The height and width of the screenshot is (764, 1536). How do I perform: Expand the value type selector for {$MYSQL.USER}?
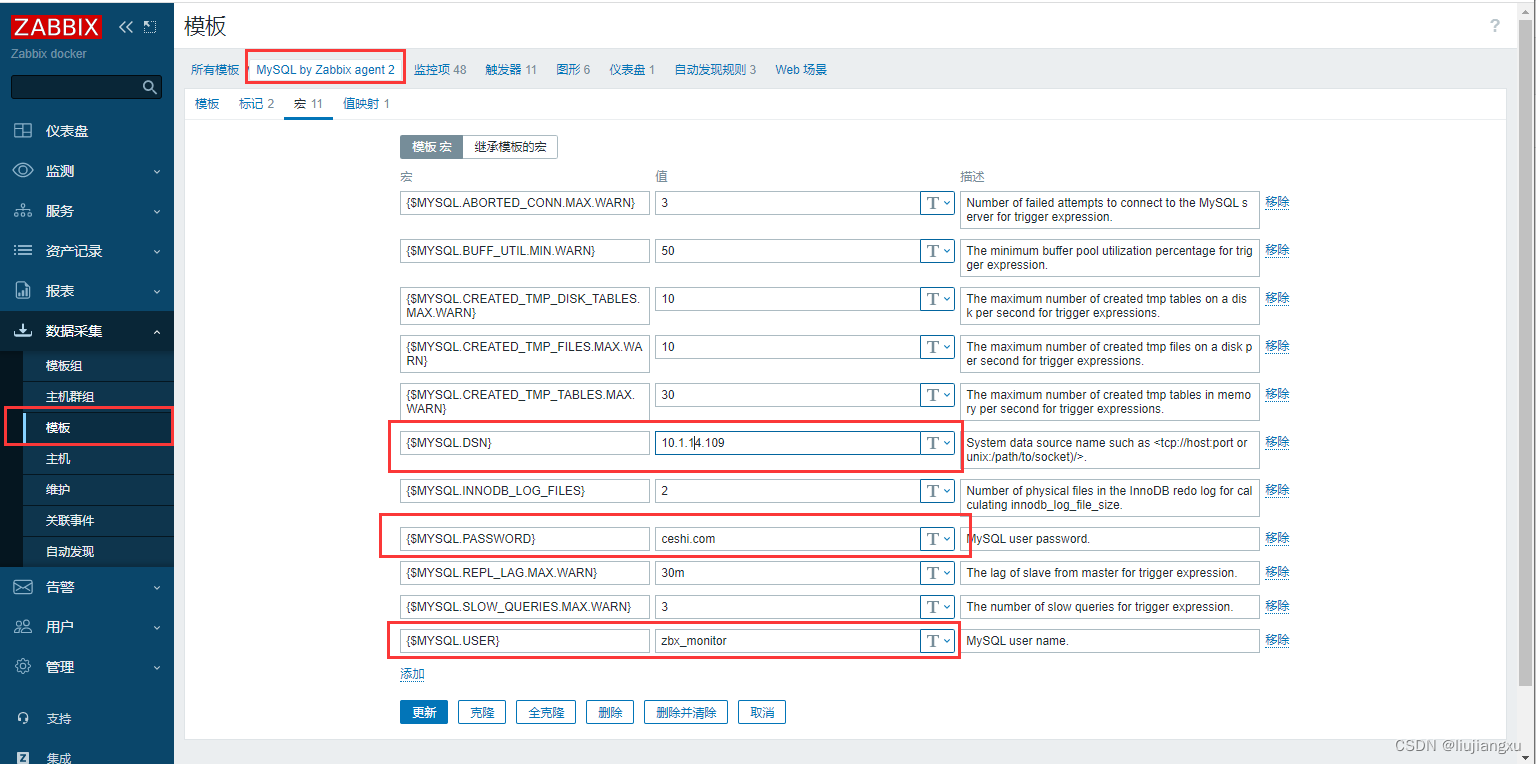pos(937,640)
